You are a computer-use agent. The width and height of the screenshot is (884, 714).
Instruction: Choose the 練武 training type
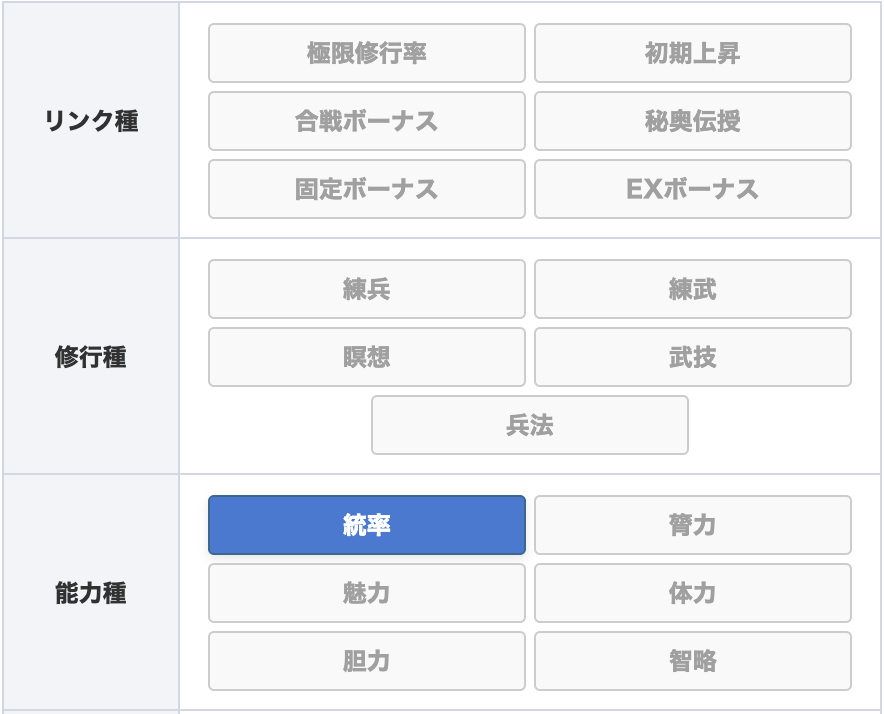(x=693, y=289)
